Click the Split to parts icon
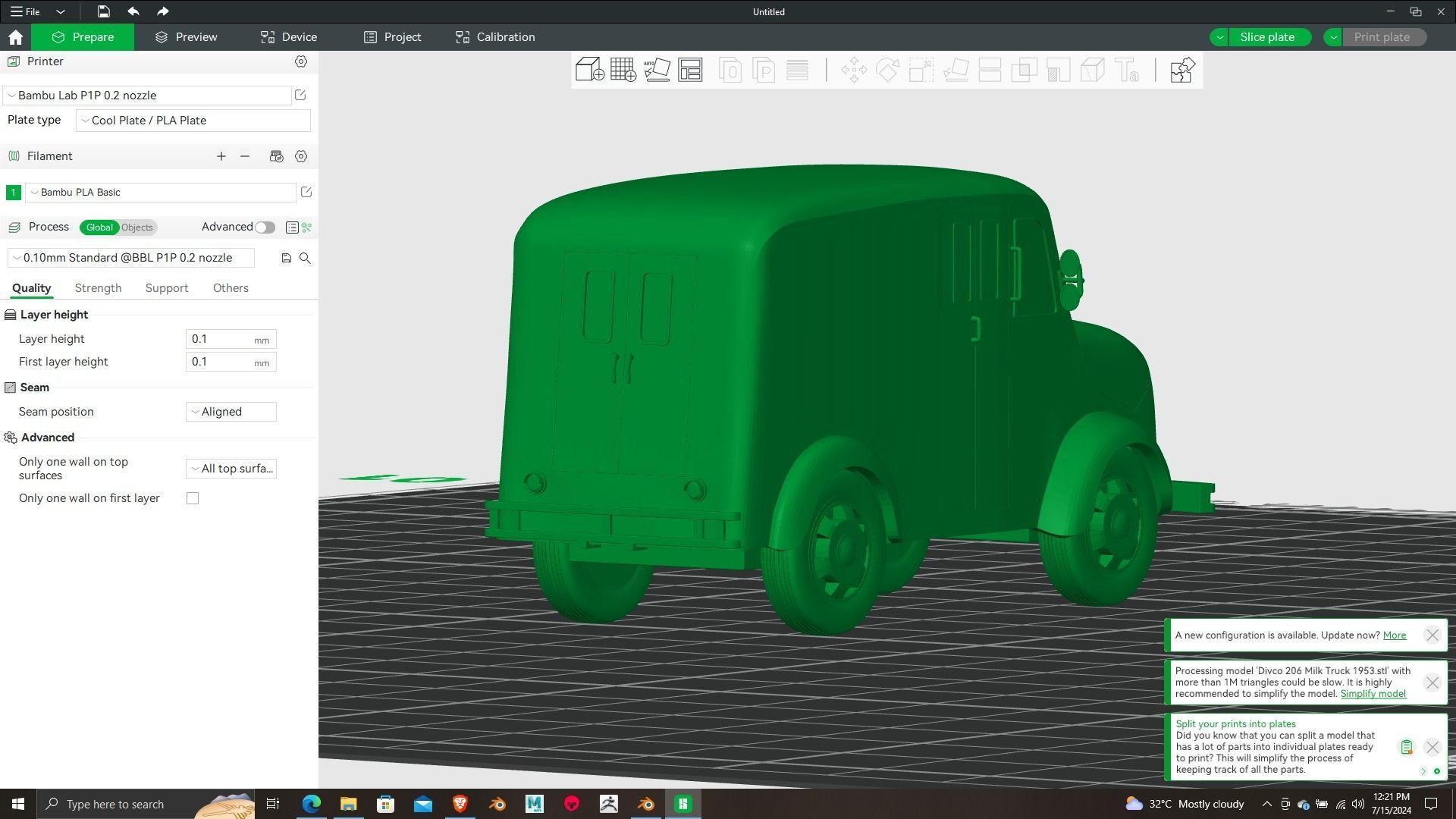 click(x=764, y=70)
